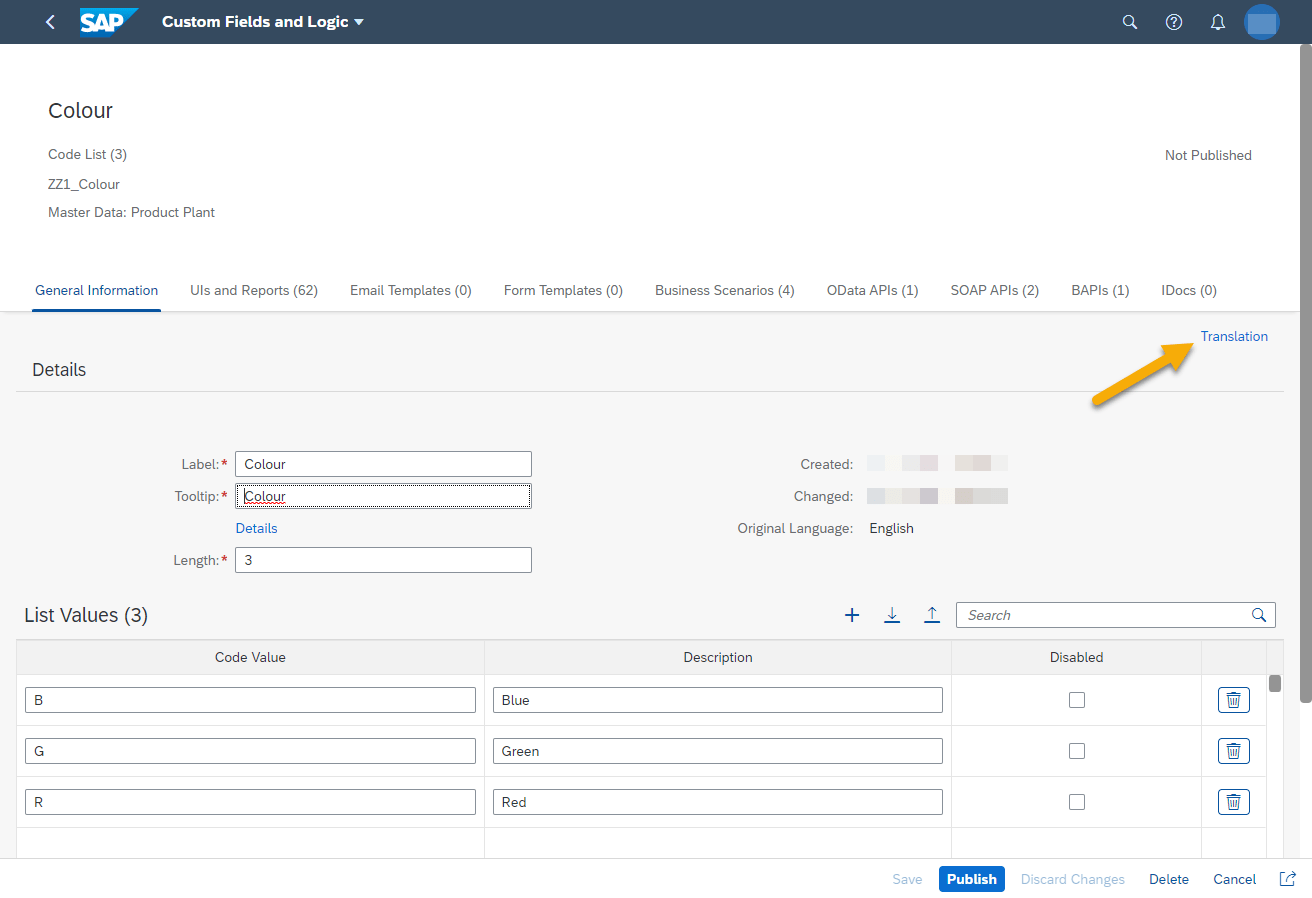Viewport: 1312px width, 898px height.
Task: Open the Form Templates tab
Action: [x=563, y=291]
